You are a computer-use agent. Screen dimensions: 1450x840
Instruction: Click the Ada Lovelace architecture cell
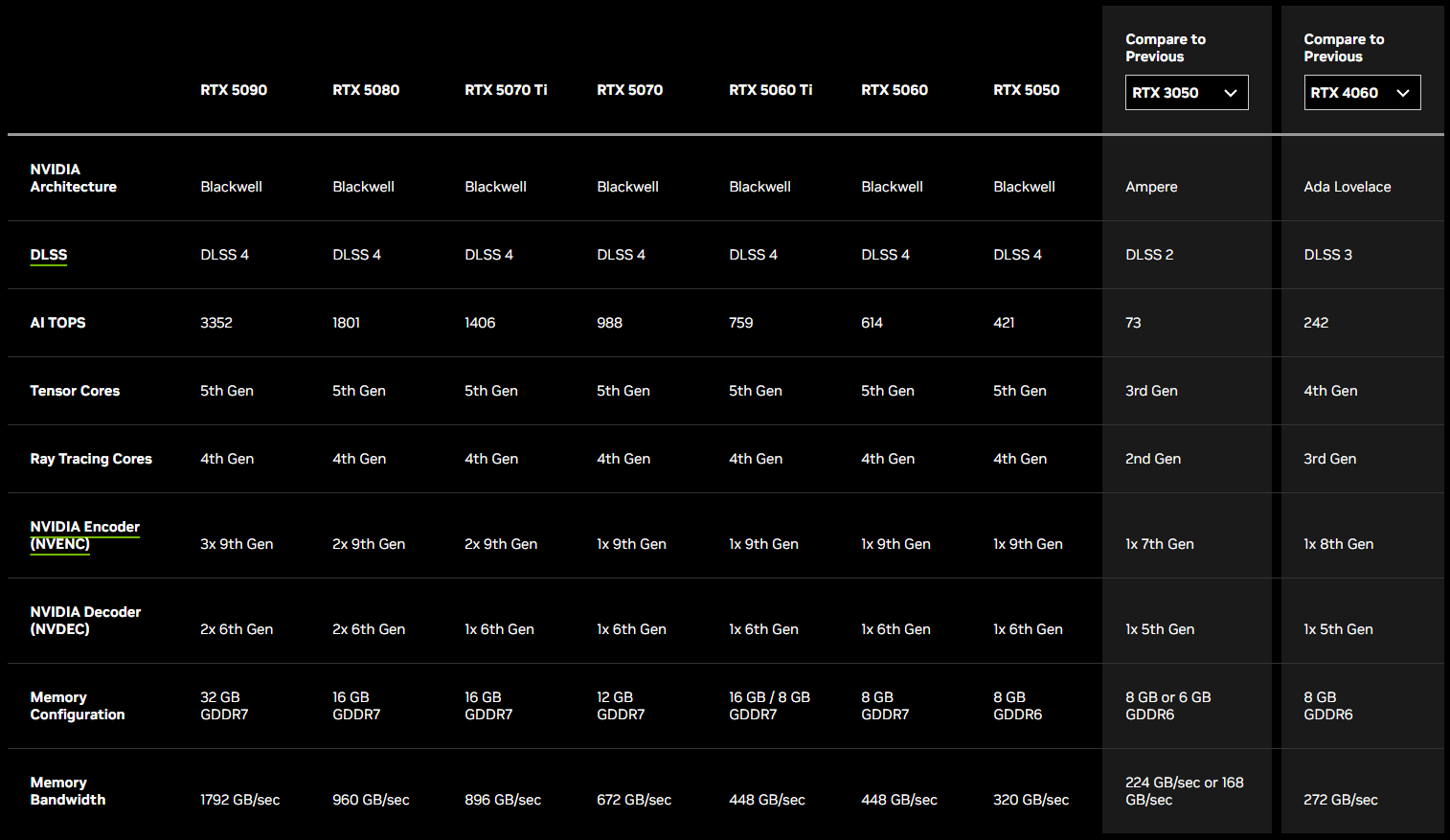coord(1347,187)
